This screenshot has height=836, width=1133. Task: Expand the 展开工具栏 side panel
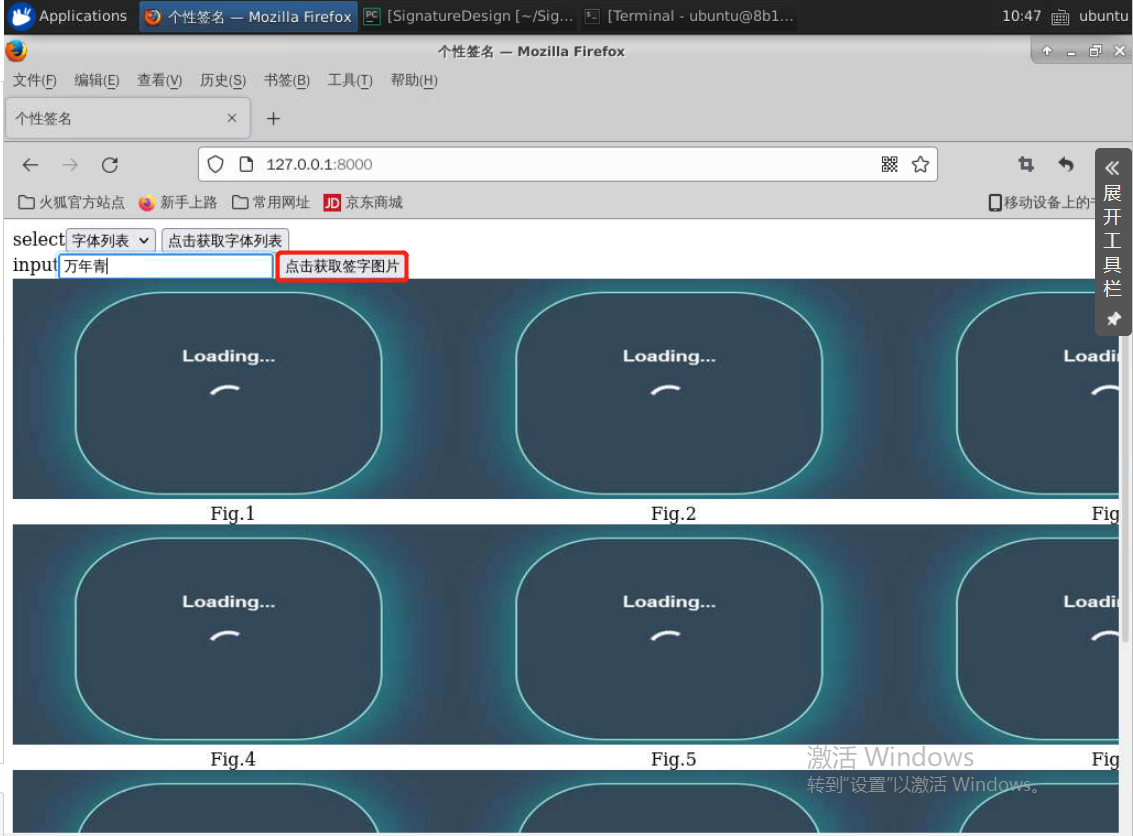pyautogui.click(x=1112, y=230)
